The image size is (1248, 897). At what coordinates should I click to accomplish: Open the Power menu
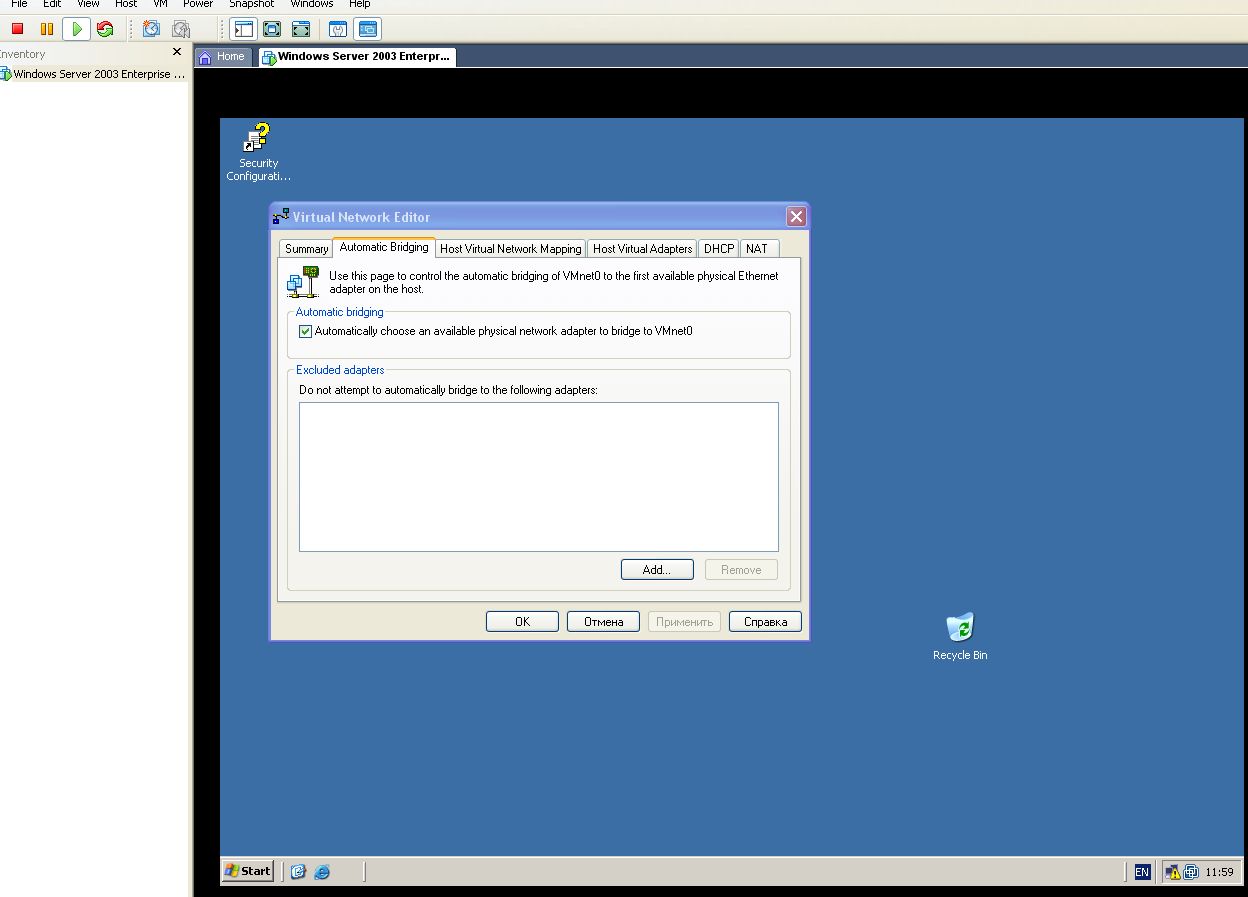pos(198,4)
